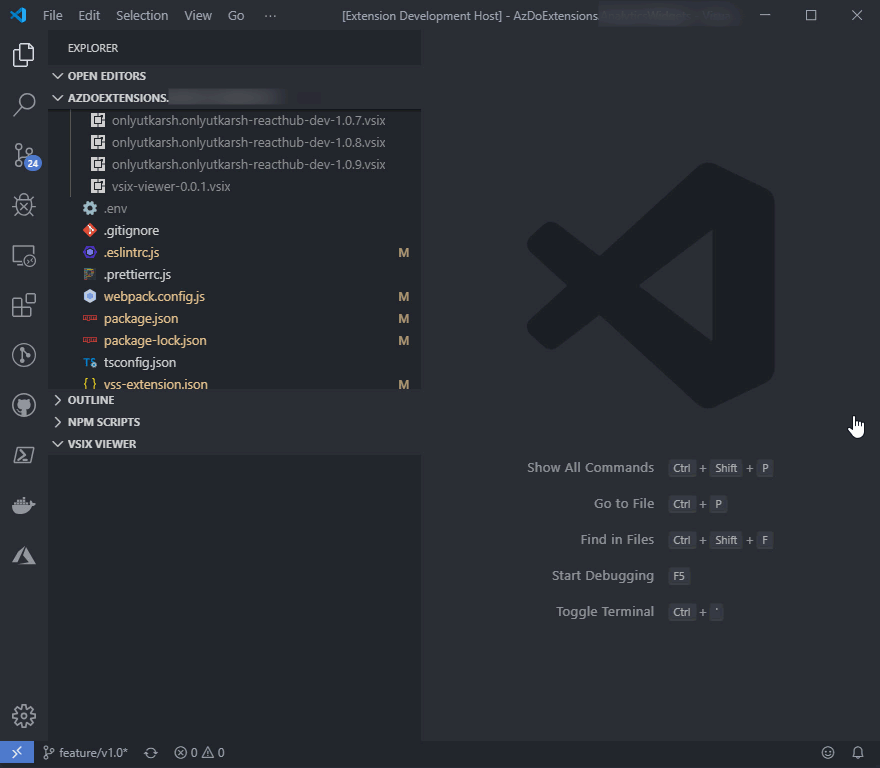Open the File menu
The width and height of the screenshot is (880, 768).
53,16
